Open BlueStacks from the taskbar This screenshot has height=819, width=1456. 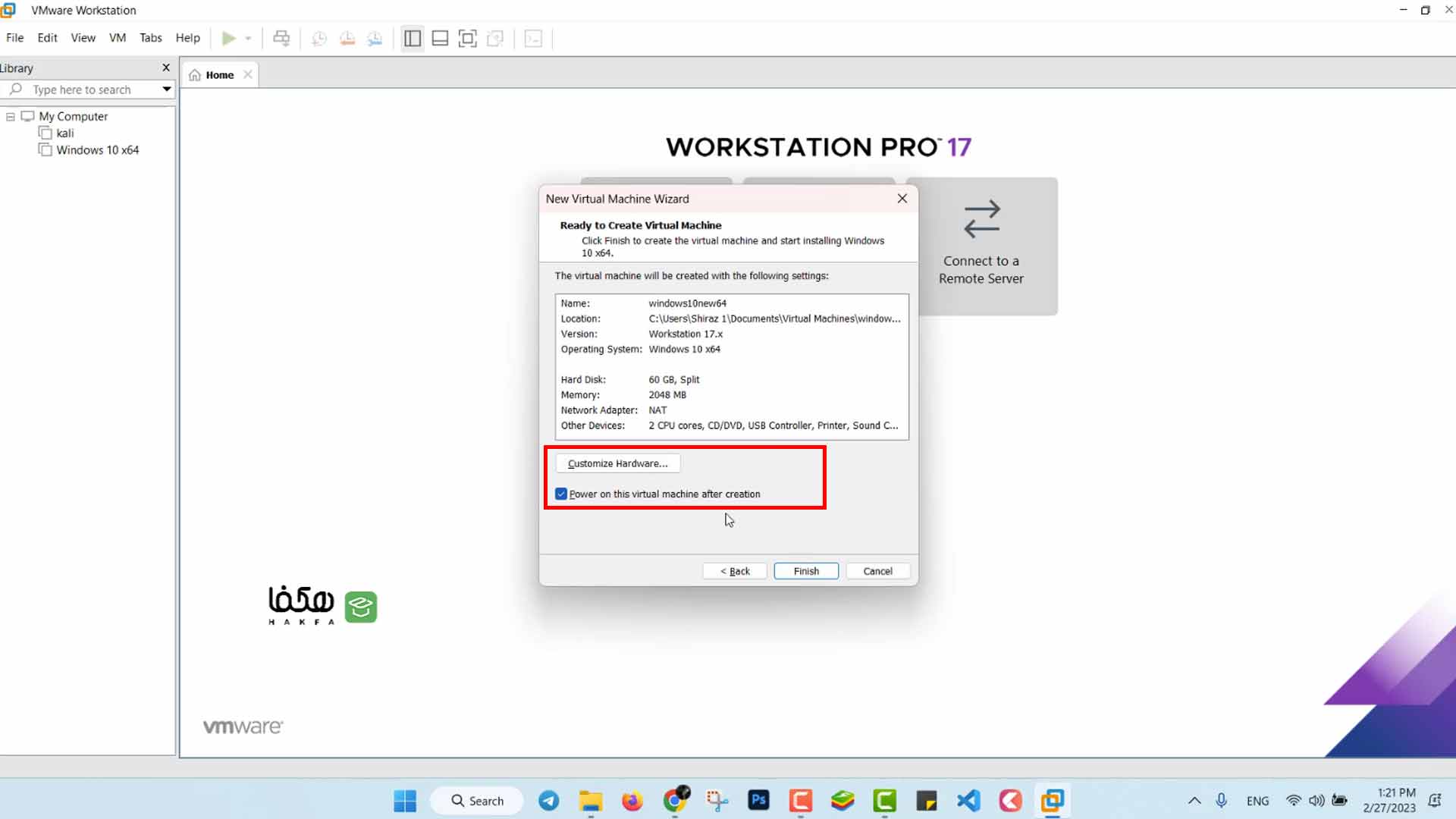tap(843, 801)
